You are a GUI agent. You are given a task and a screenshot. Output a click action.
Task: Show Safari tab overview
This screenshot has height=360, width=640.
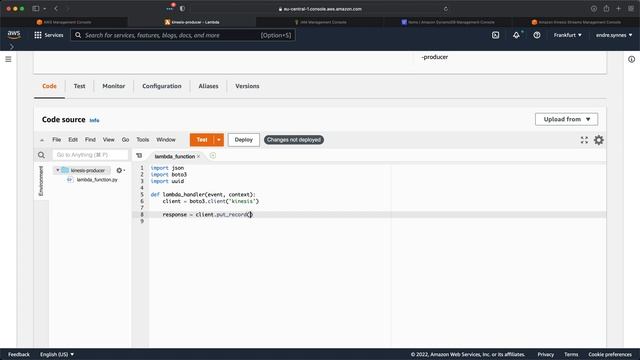[631, 9]
